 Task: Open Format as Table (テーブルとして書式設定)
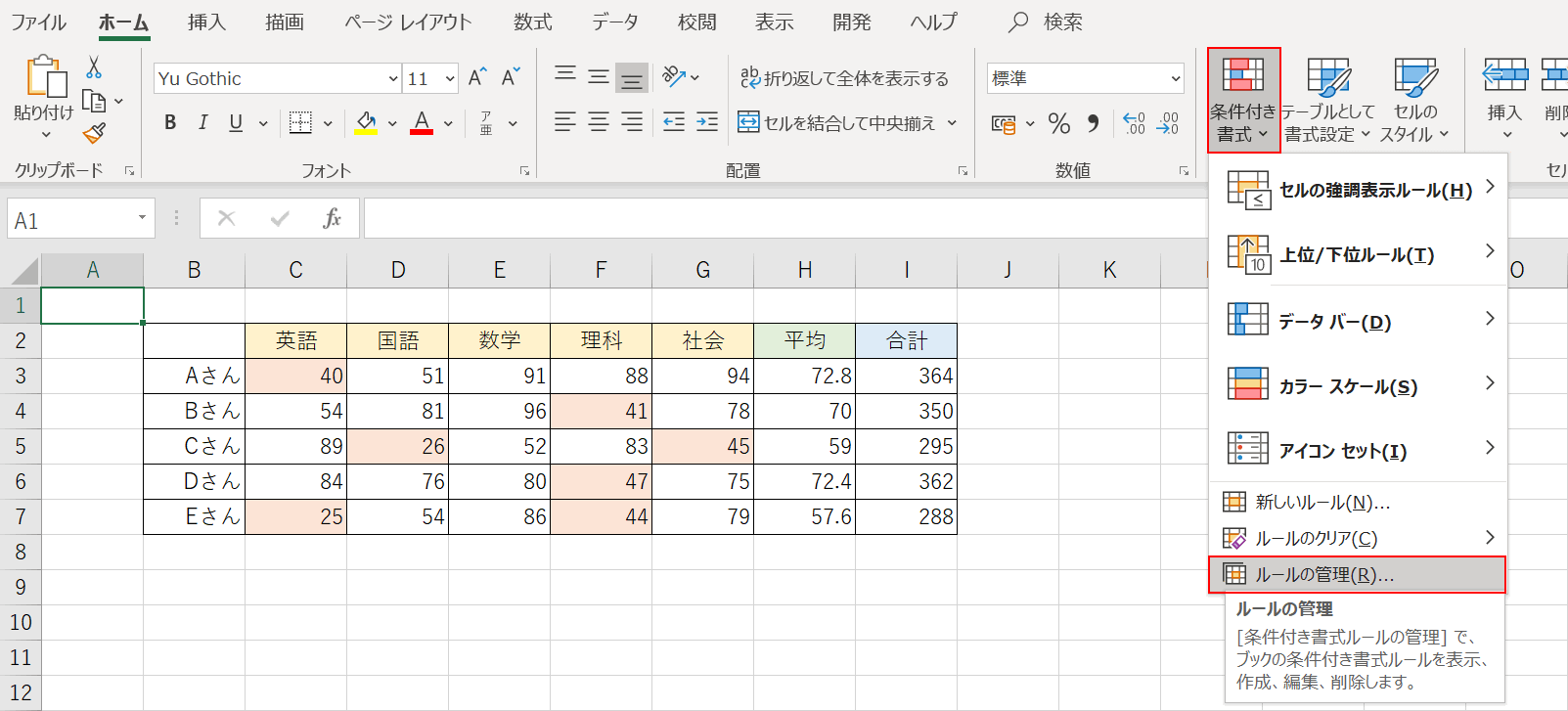[1327, 100]
